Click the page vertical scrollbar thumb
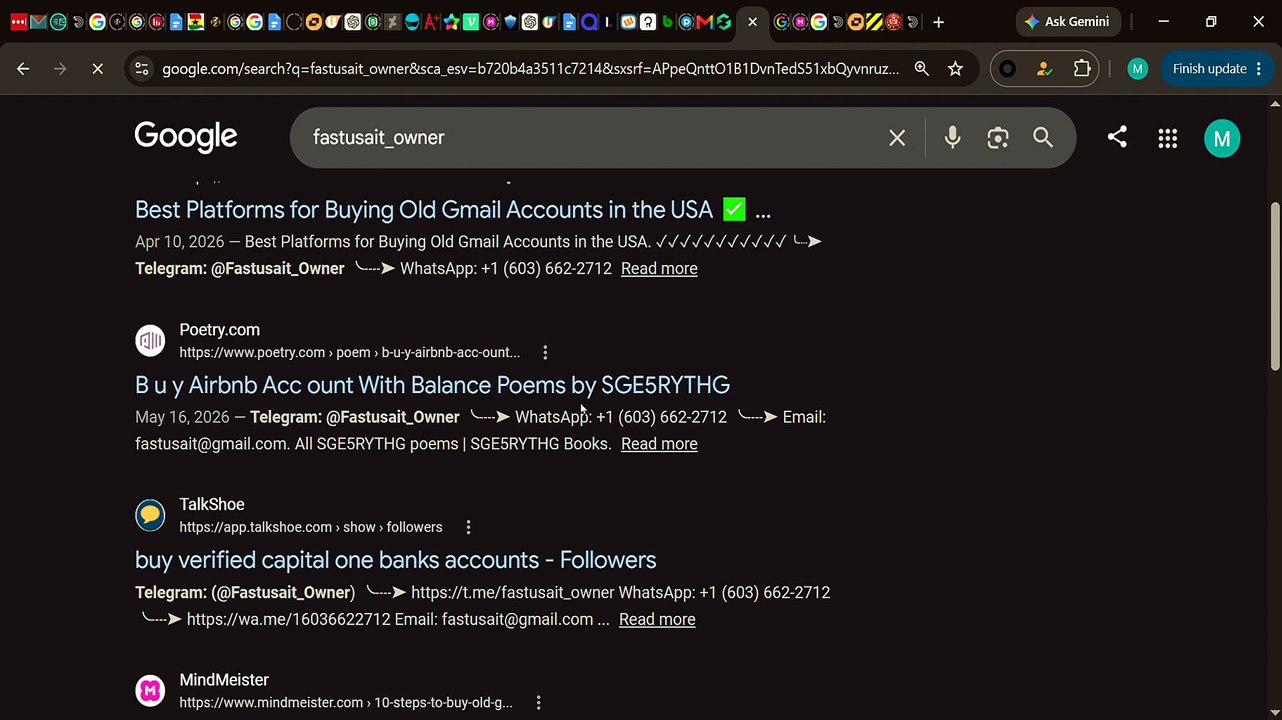Screen dimensions: 1282x720 (x=1275, y=286)
